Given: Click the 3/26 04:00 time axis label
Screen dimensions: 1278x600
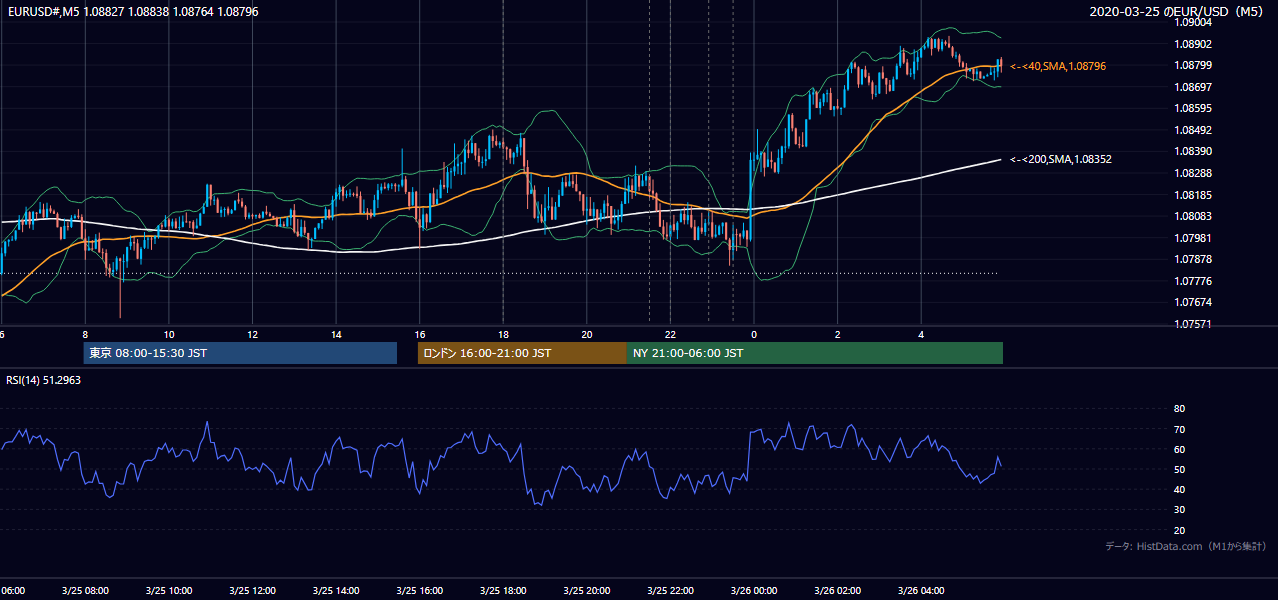Looking at the screenshot, I should tap(921, 590).
